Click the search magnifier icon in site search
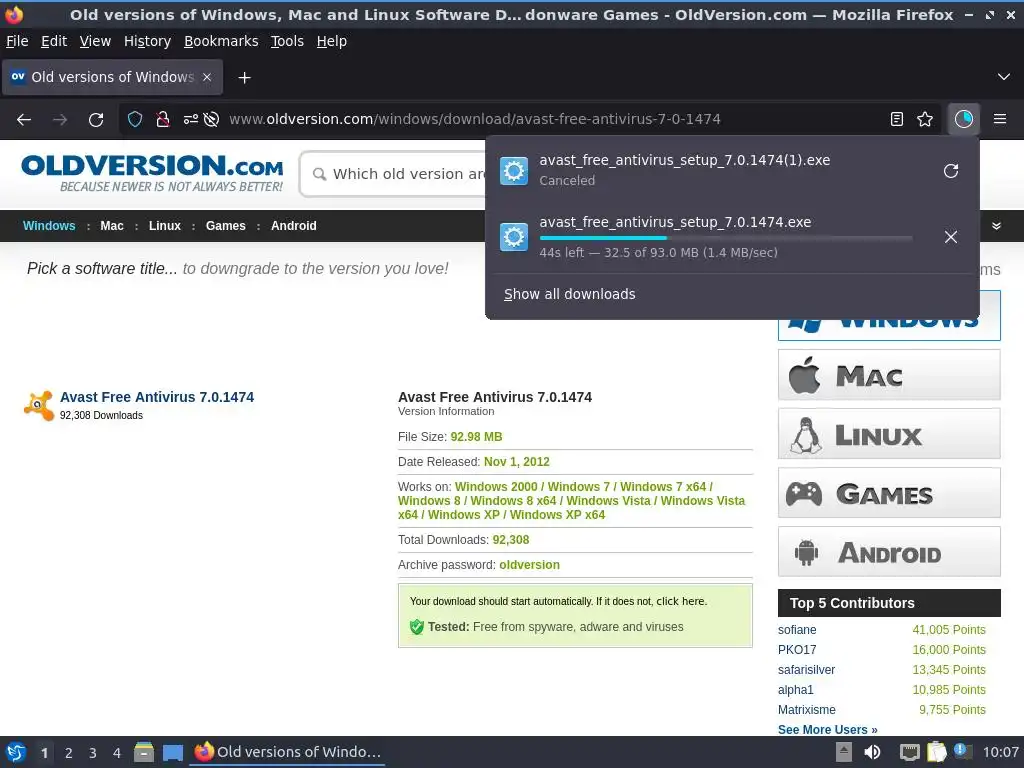This screenshot has width=1024, height=768. click(x=319, y=174)
